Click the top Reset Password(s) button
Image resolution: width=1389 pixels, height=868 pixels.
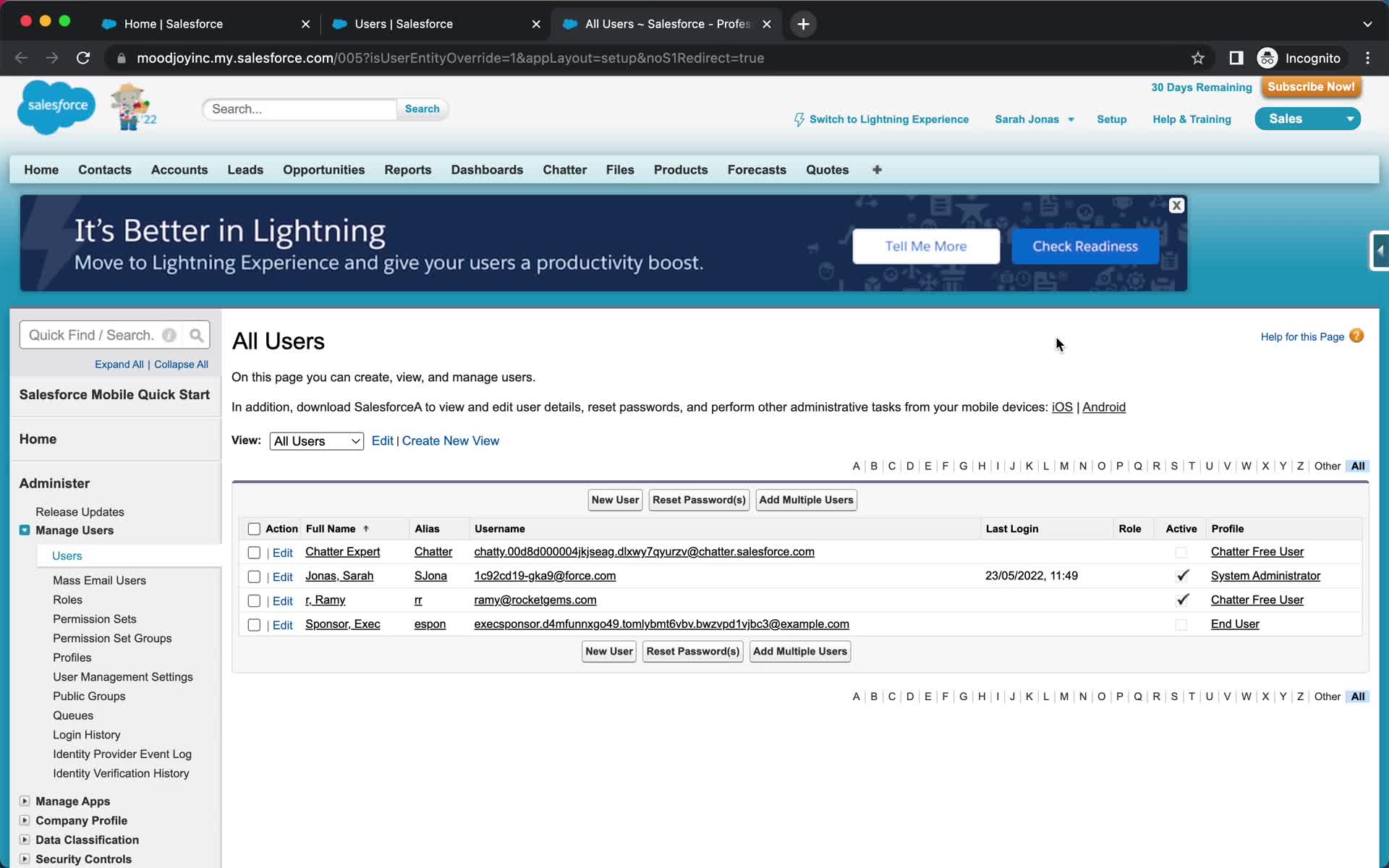tap(699, 500)
